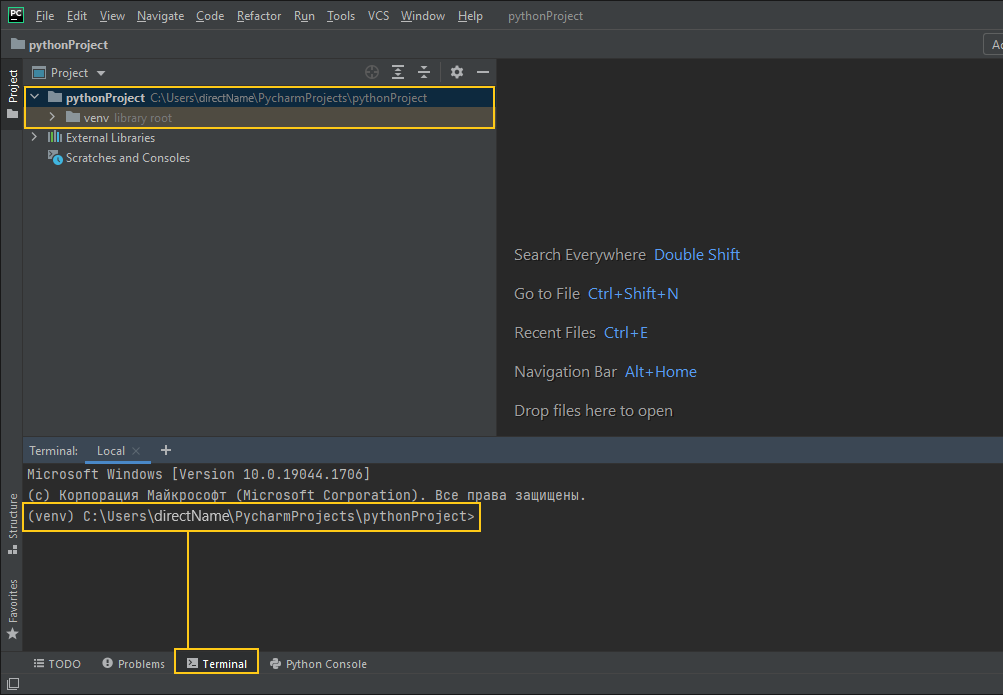Open the File menu

[45, 16]
